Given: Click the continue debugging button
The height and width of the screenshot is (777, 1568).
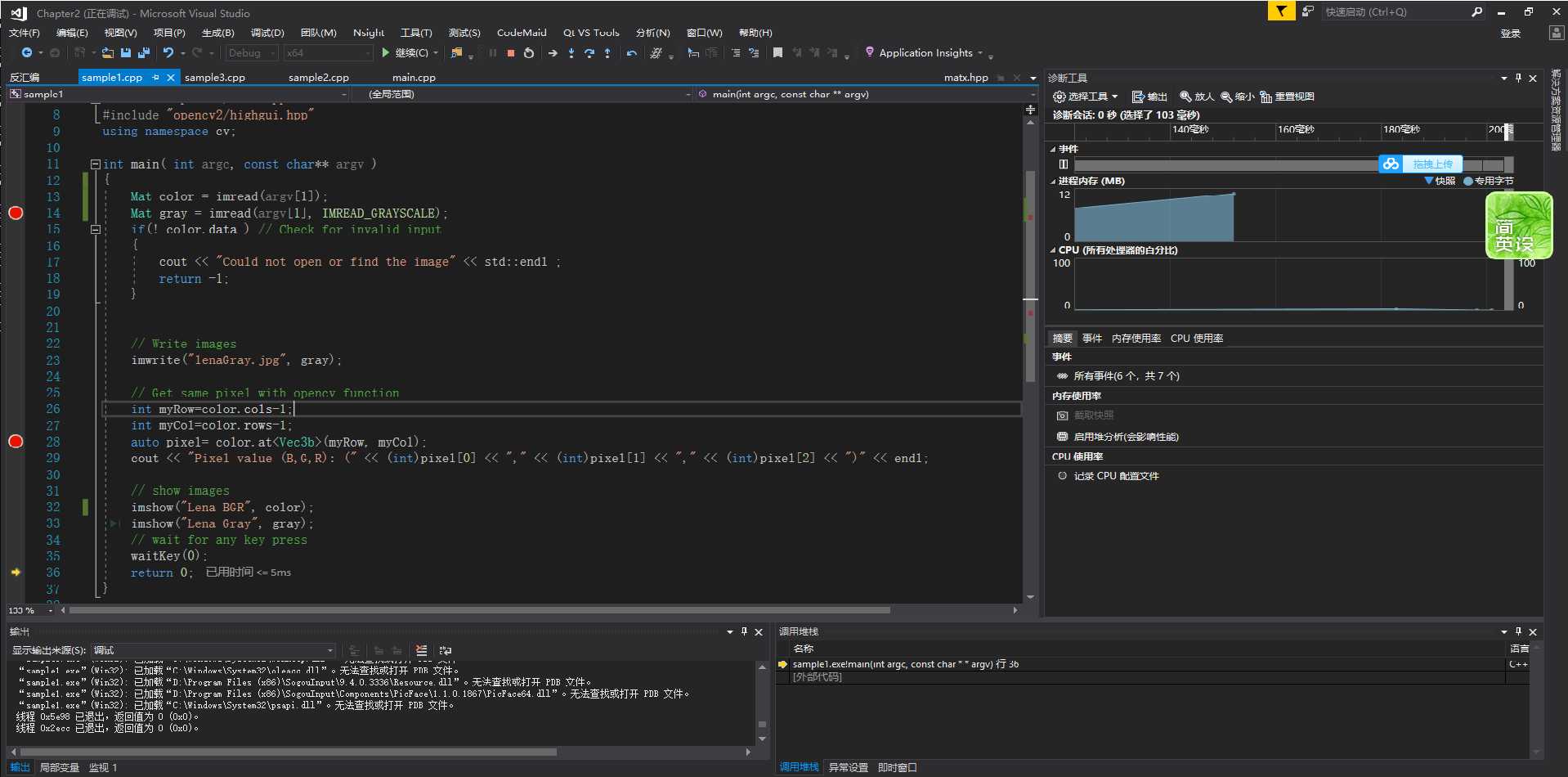Looking at the screenshot, I should (405, 53).
